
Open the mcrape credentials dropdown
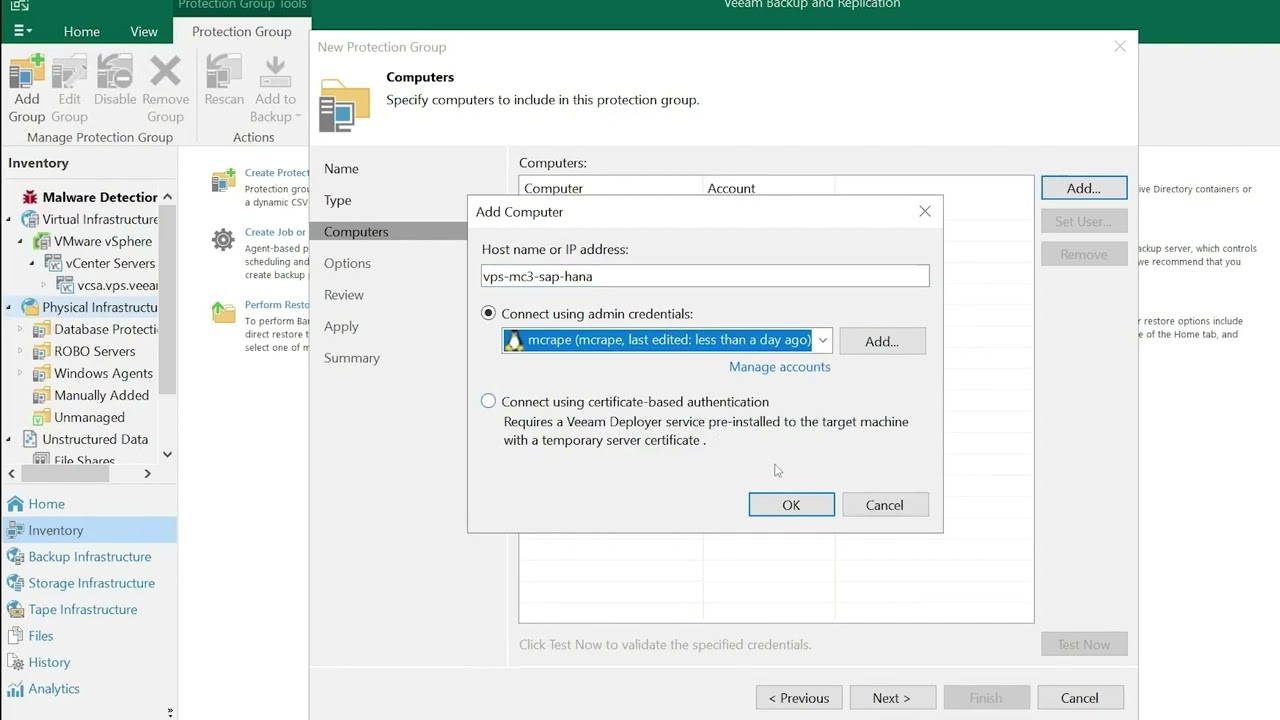point(822,340)
